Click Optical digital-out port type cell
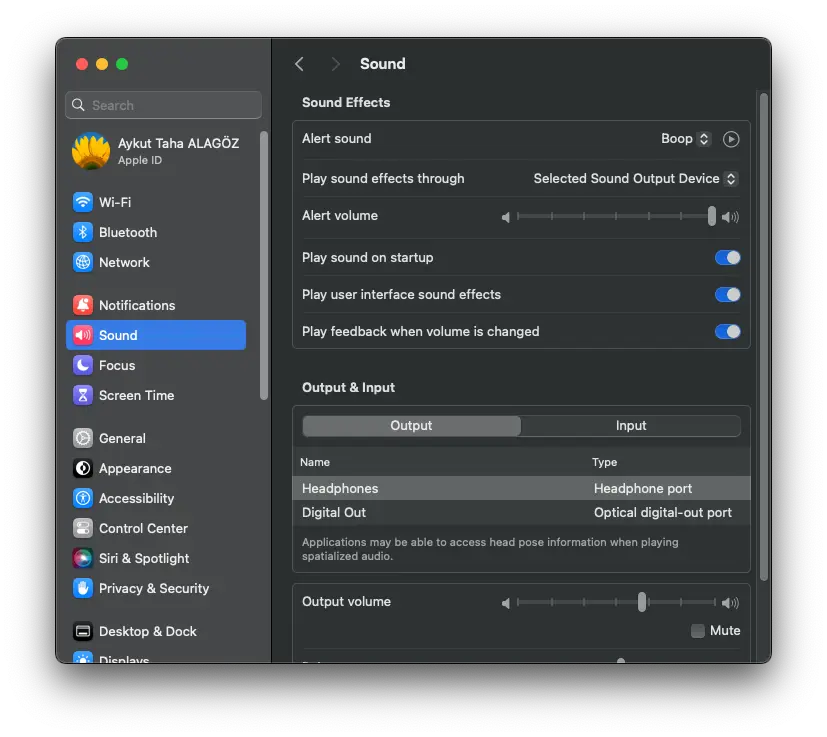Image resolution: width=827 pixels, height=737 pixels. tap(662, 512)
